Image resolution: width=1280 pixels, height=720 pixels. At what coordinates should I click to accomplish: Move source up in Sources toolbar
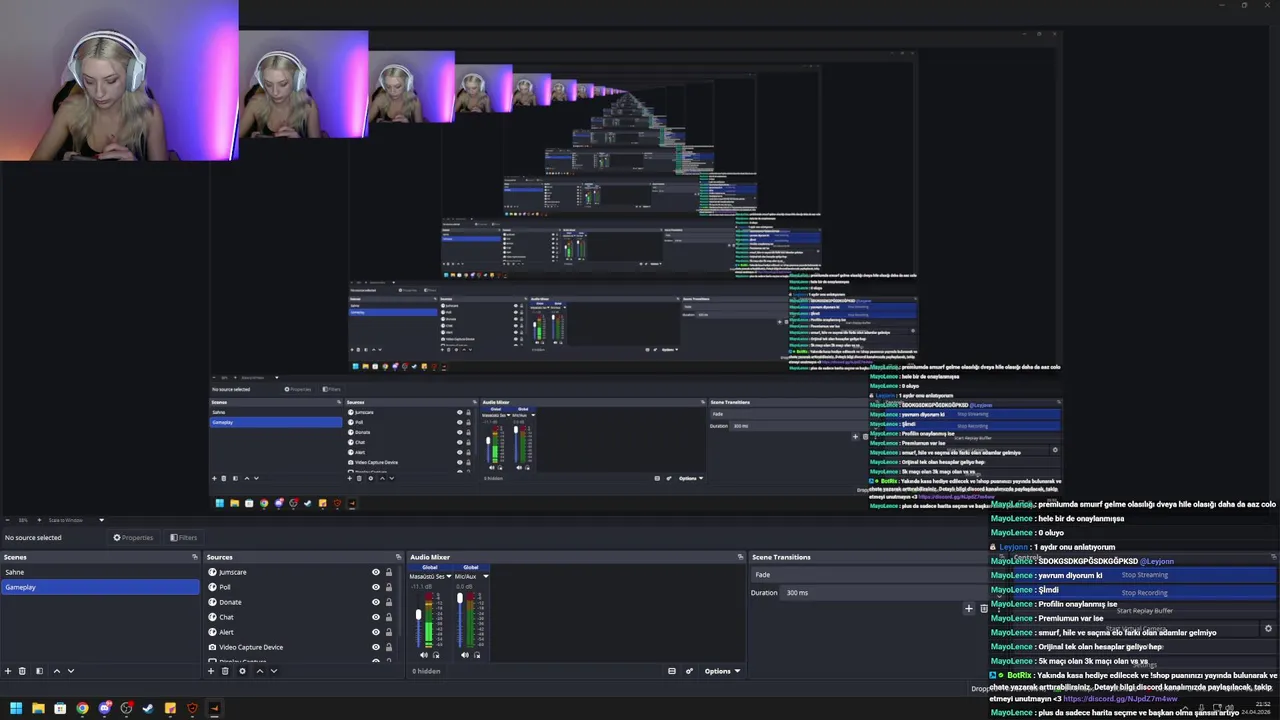pyautogui.click(x=259, y=671)
